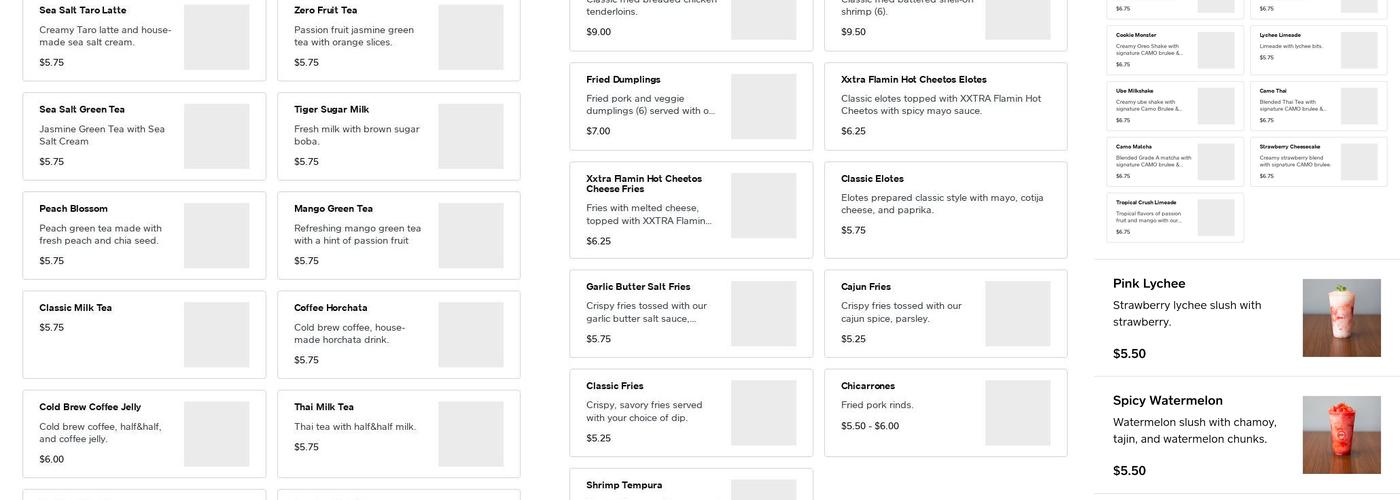Choose the Classic Milk Tea item
The height and width of the screenshot is (500, 1400).
pyautogui.click(x=144, y=334)
